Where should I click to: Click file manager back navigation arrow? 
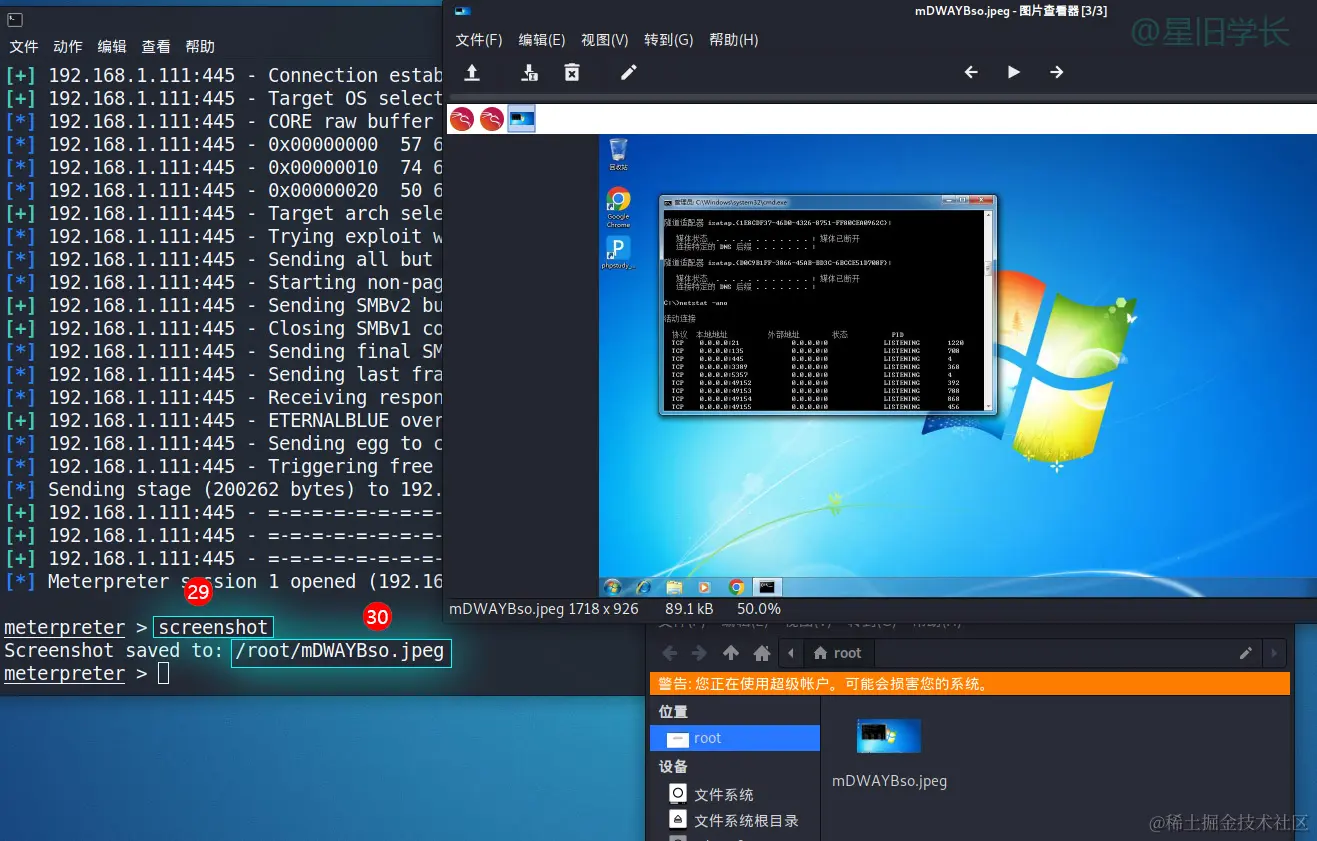[669, 653]
